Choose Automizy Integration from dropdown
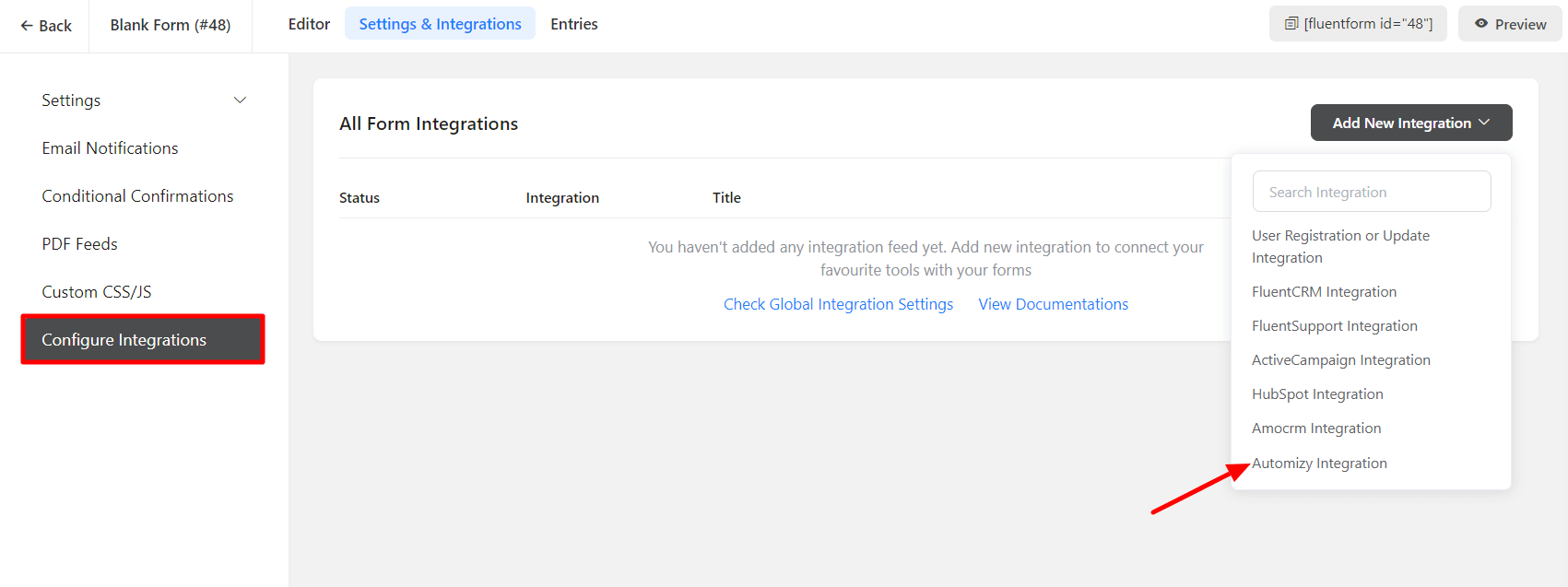Image resolution: width=1568 pixels, height=587 pixels. 1319,464
